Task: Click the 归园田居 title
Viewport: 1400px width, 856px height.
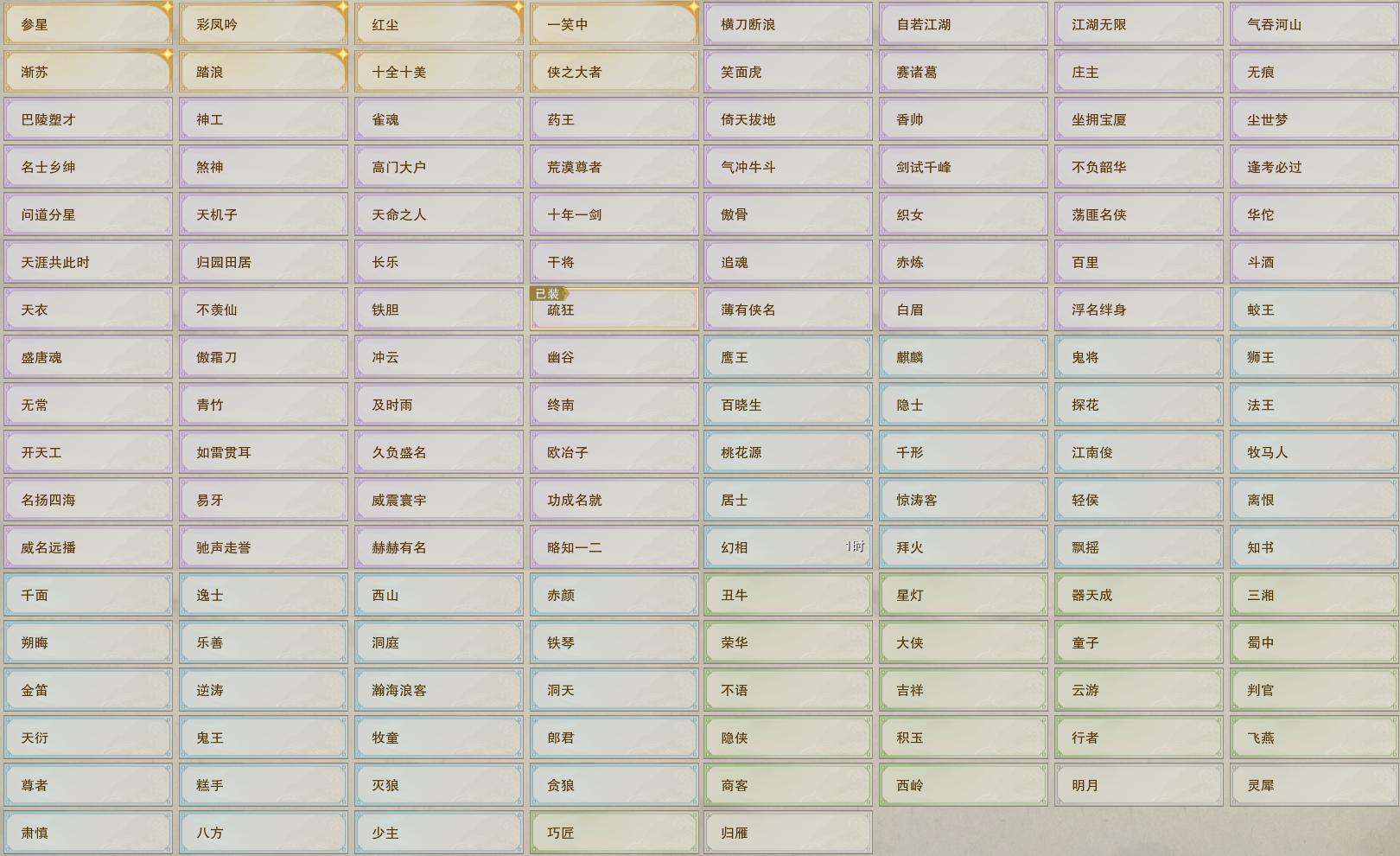Action: pos(264,262)
